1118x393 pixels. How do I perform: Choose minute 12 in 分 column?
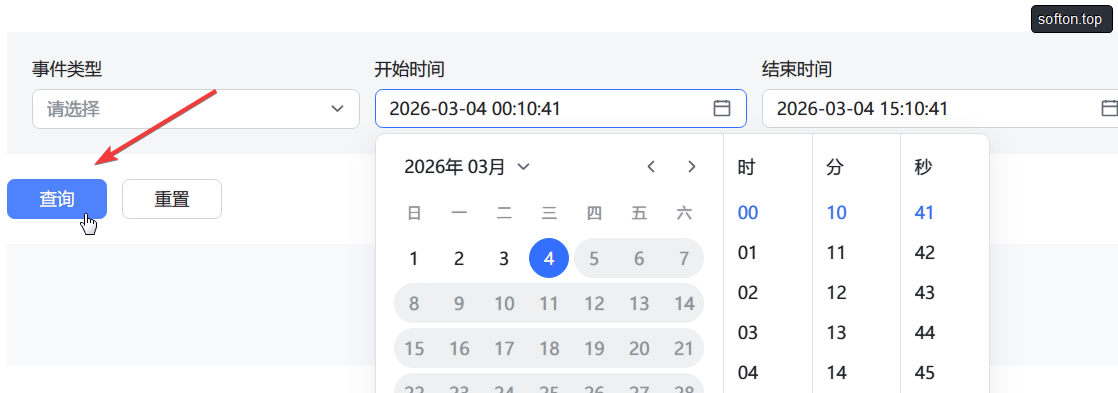tap(836, 292)
